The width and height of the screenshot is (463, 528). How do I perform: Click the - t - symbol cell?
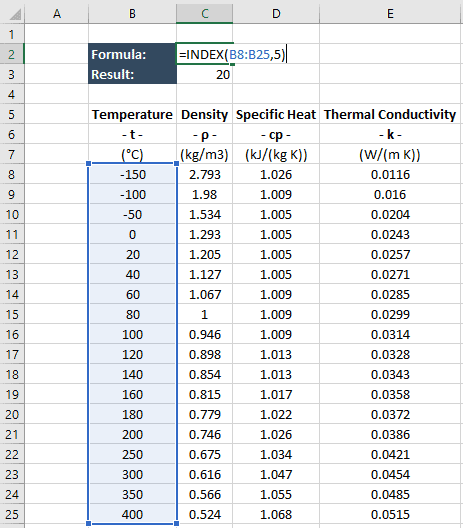(132, 134)
